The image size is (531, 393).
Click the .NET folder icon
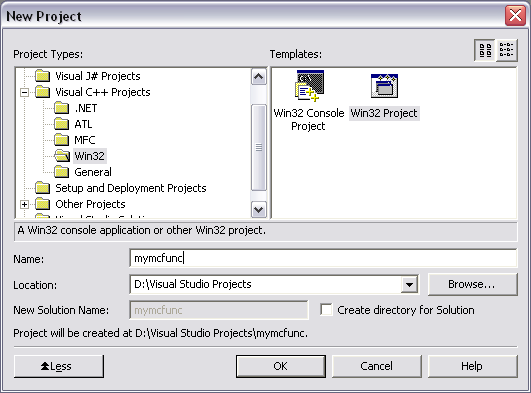62,108
